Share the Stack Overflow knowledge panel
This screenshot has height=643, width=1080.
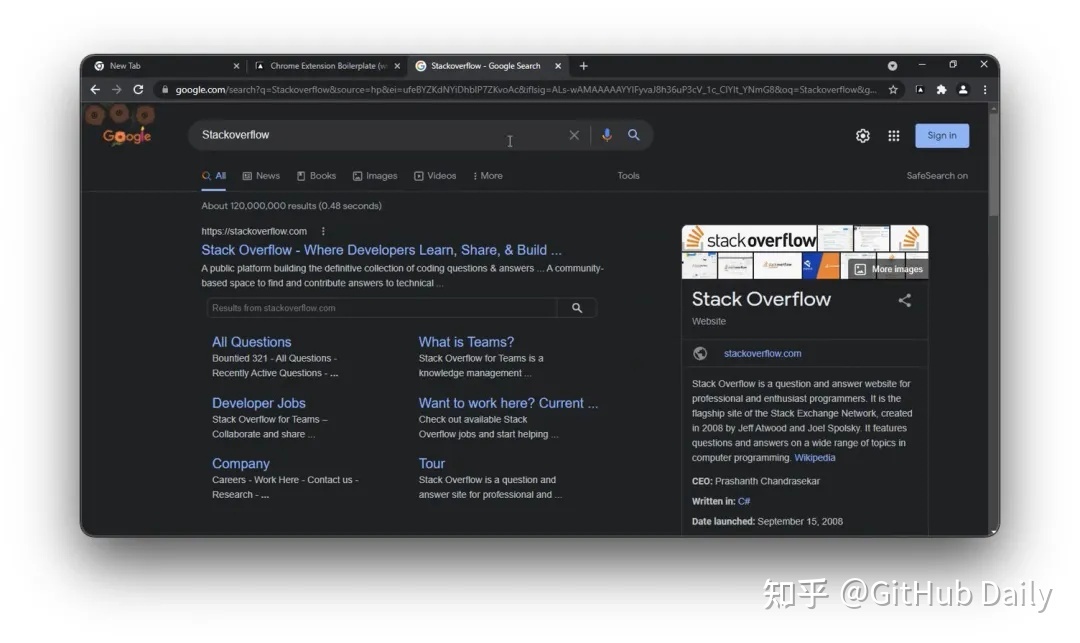tap(904, 300)
